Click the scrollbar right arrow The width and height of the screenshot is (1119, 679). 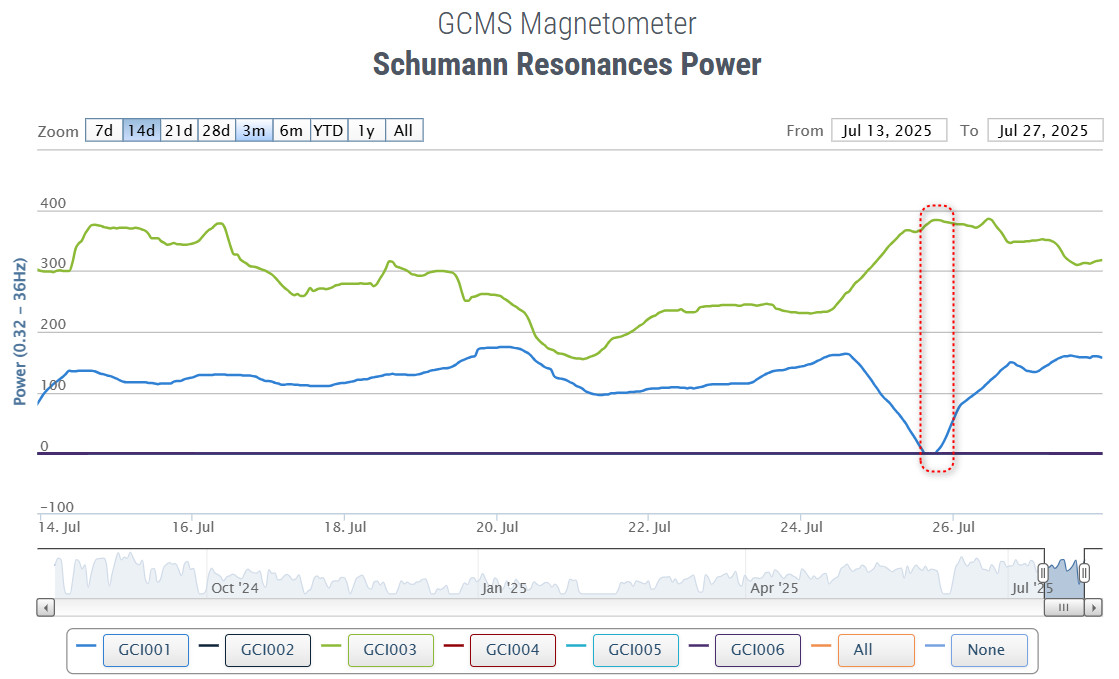1095,607
